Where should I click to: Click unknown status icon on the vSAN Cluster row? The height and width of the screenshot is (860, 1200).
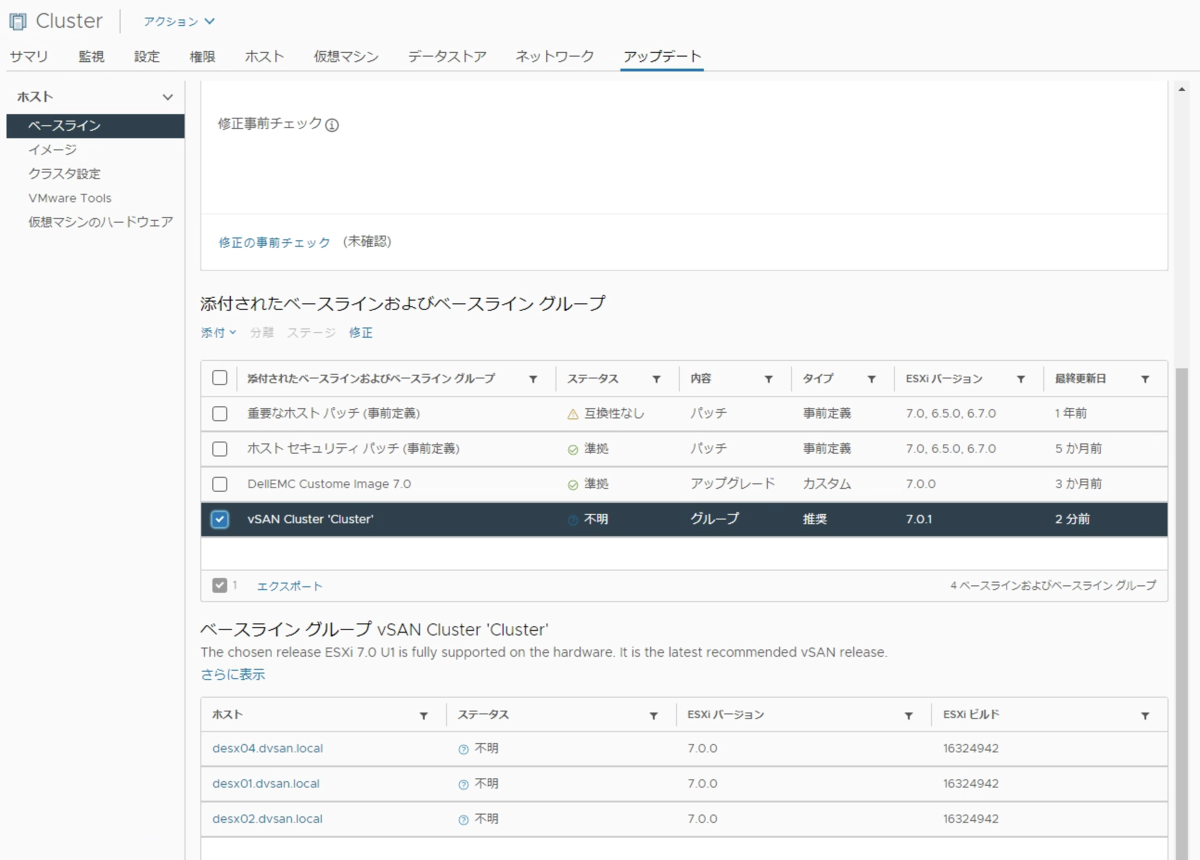pos(573,520)
